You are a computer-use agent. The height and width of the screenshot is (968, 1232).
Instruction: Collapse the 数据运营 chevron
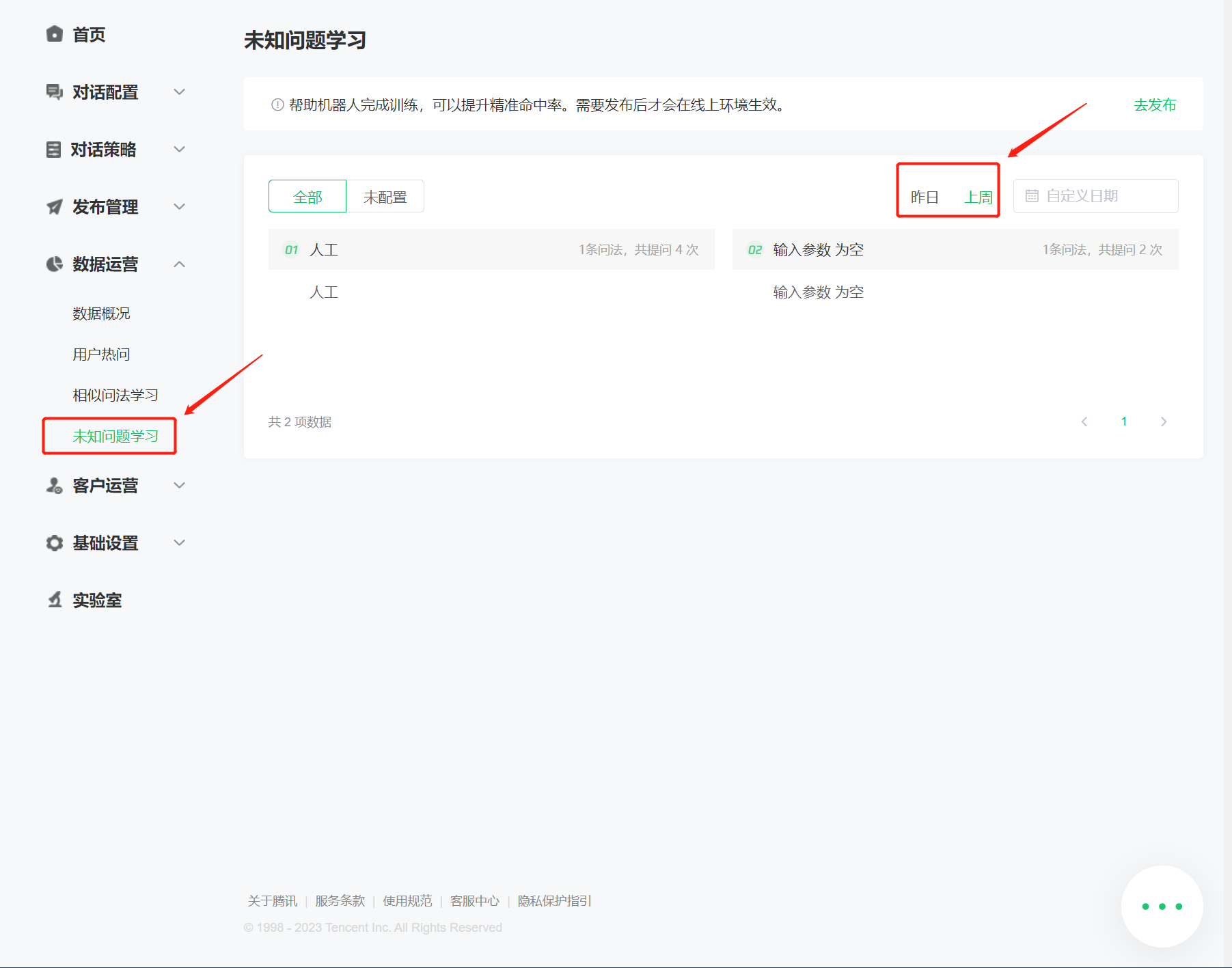[x=180, y=264]
